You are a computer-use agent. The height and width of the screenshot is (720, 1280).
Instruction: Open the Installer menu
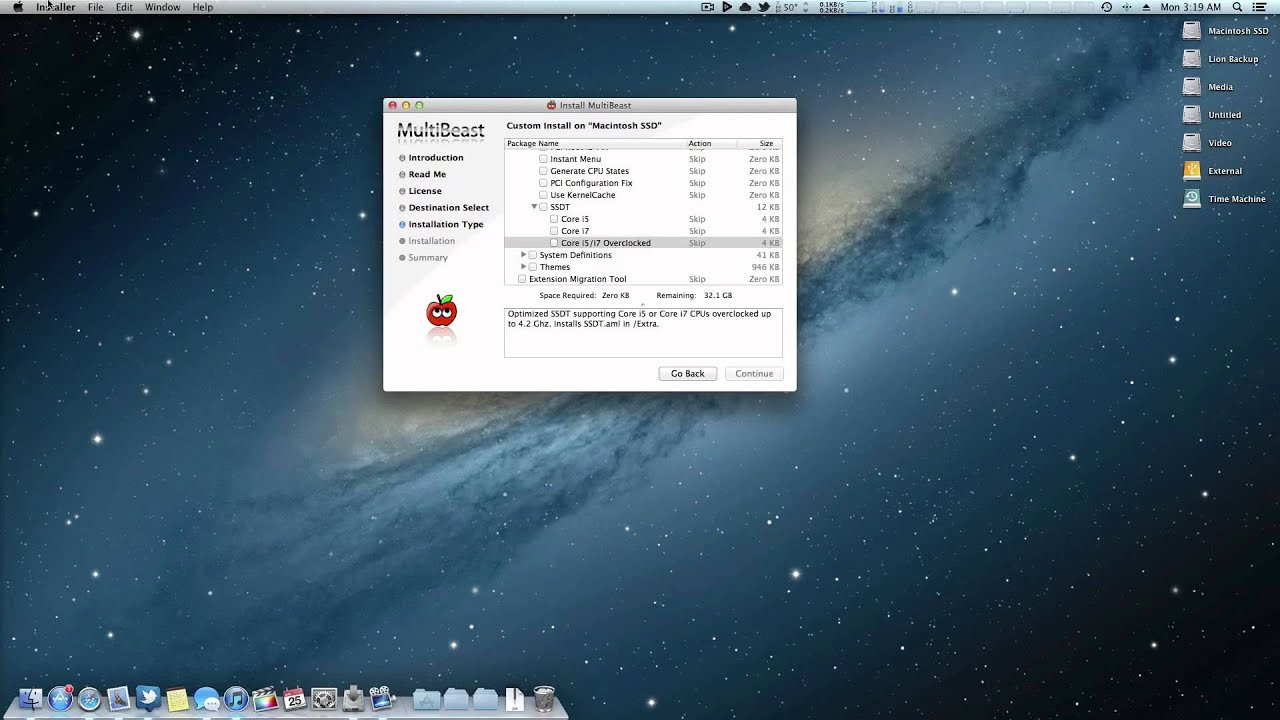pos(56,7)
